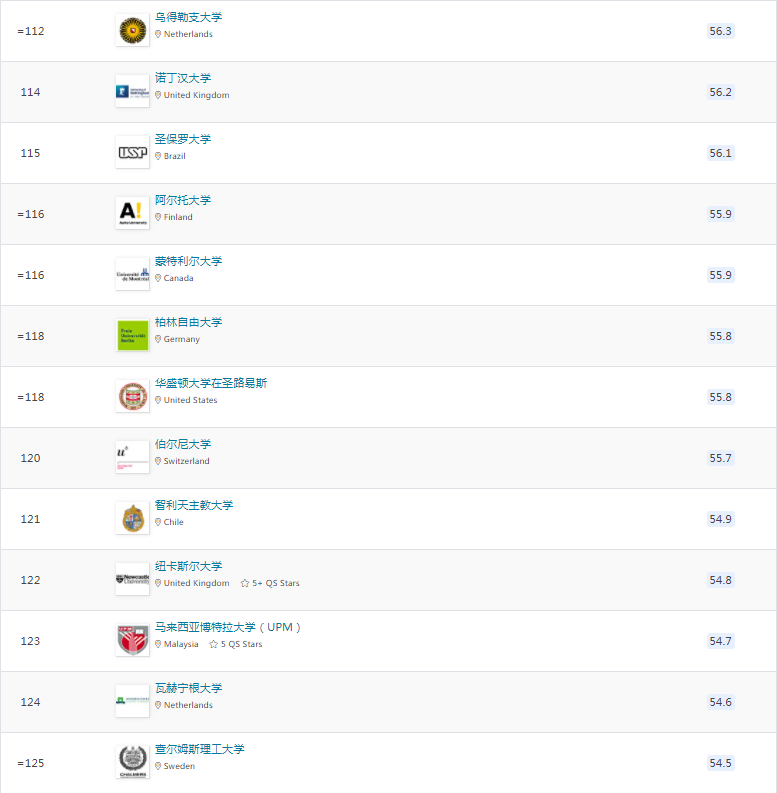Open the 蒙特利尔大学 university link

(x=188, y=261)
